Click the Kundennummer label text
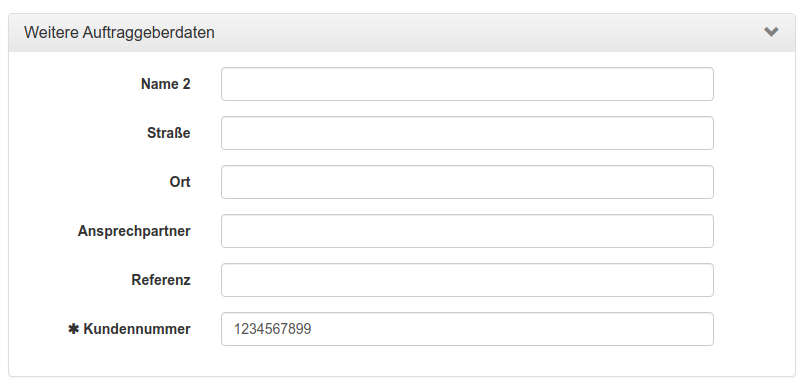The width and height of the screenshot is (803, 385). pyautogui.click(x=137, y=329)
